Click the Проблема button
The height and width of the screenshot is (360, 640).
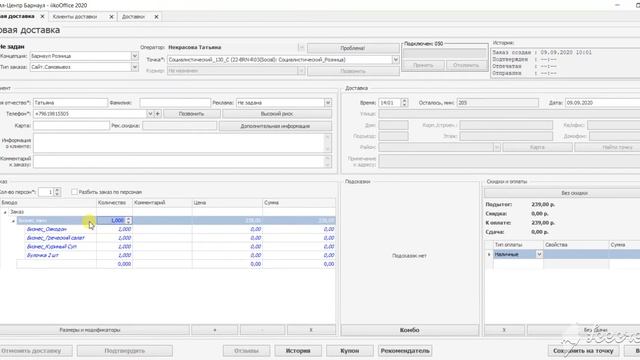tap(353, 48)
